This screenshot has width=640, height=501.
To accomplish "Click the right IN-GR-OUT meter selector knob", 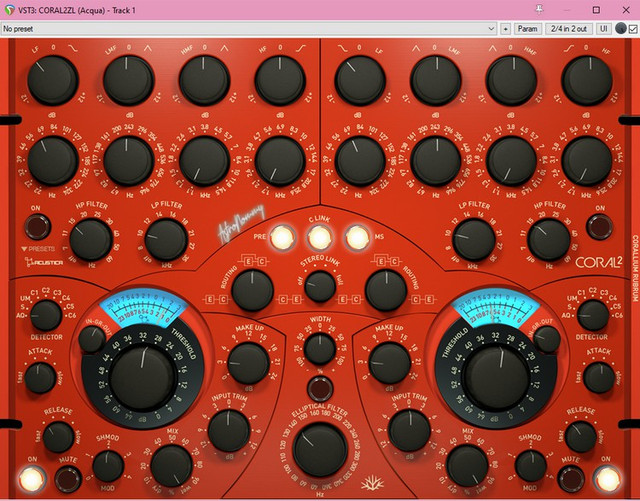I will [x=547, y=339].
